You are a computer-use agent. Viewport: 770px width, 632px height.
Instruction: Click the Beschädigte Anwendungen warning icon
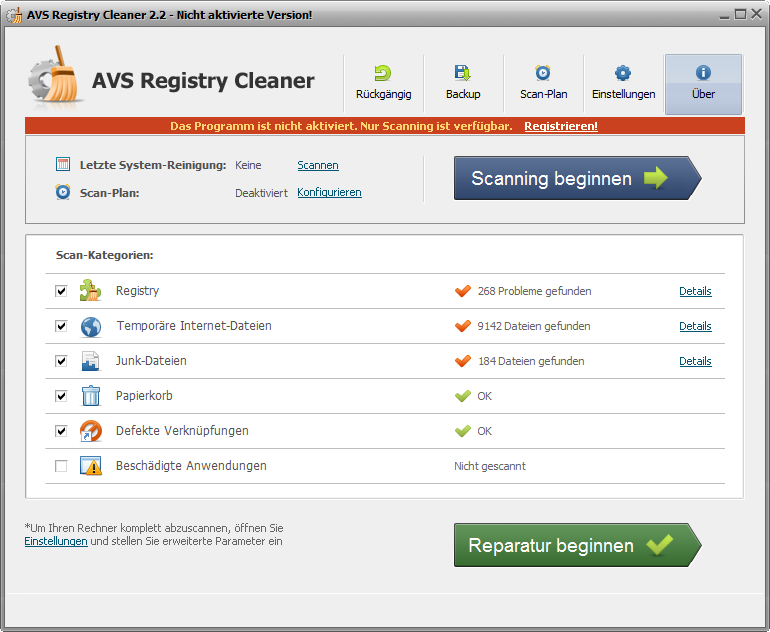(x=91, y=466)
